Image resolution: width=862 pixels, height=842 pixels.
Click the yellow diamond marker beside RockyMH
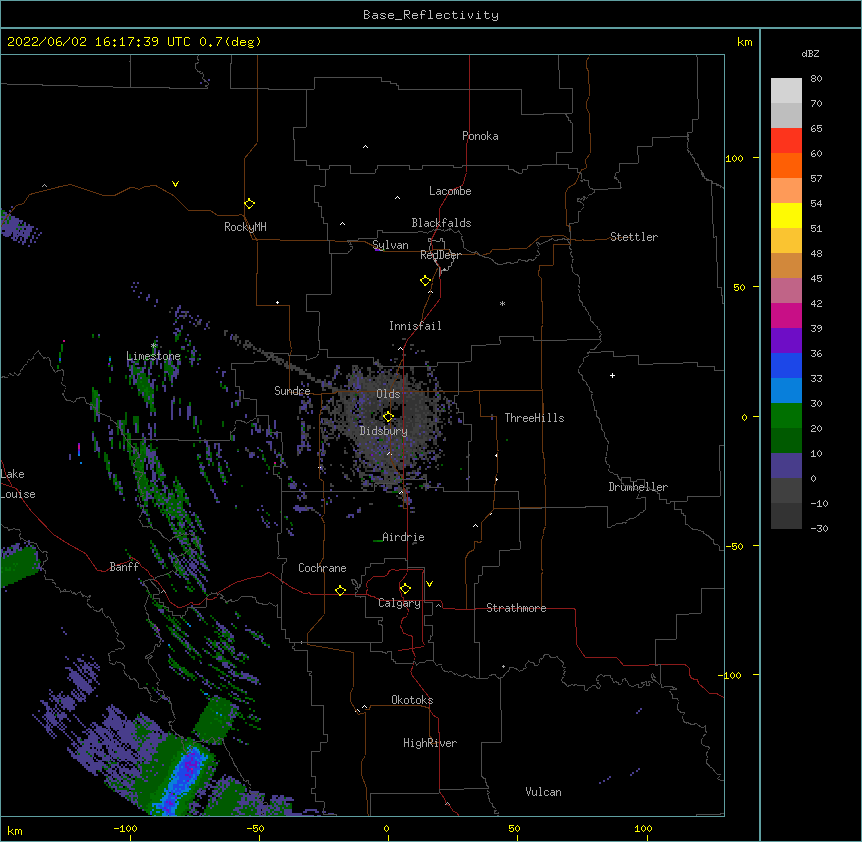(x=249, y=203)
